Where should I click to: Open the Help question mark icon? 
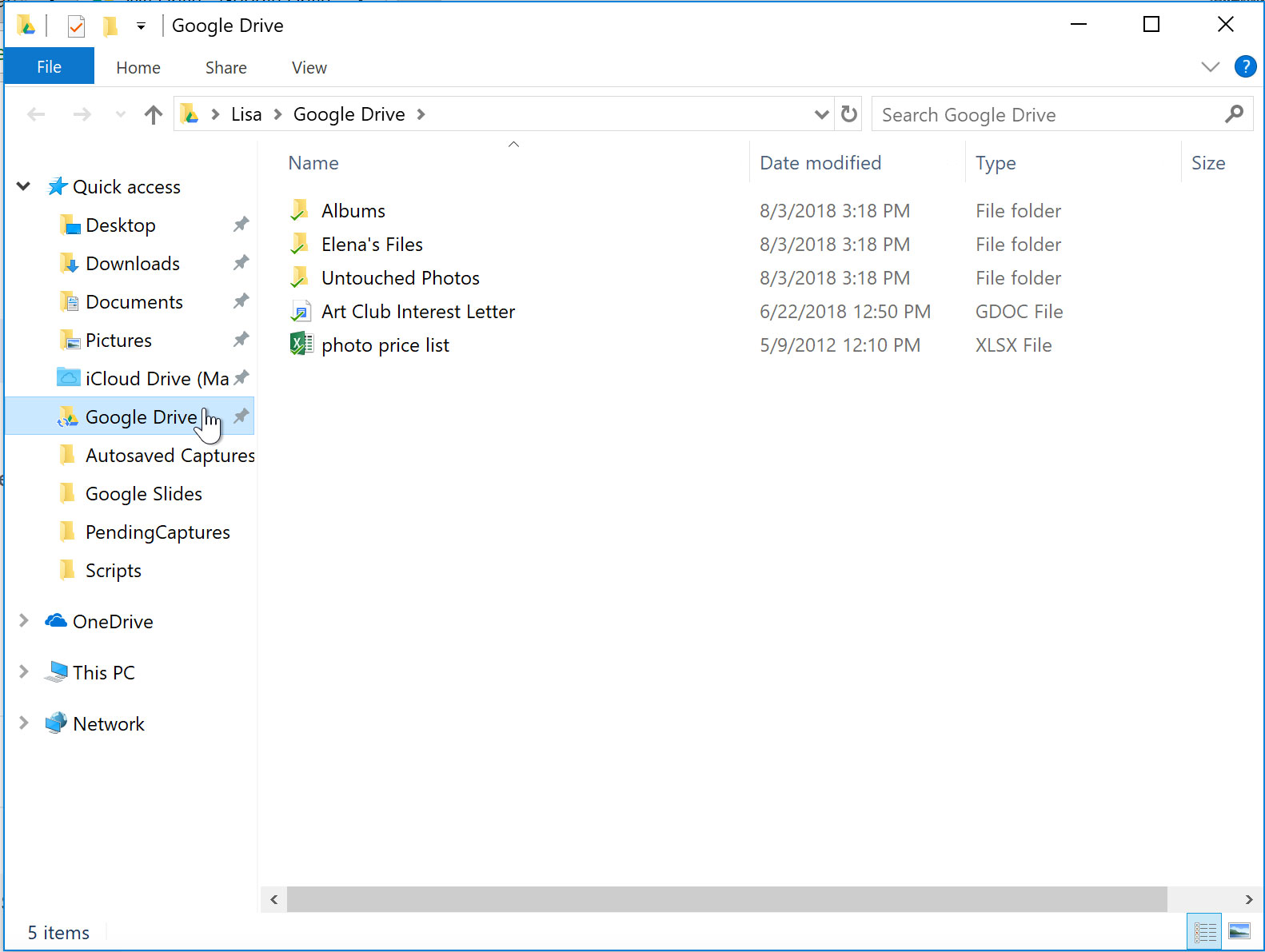tap(1245, 66)
